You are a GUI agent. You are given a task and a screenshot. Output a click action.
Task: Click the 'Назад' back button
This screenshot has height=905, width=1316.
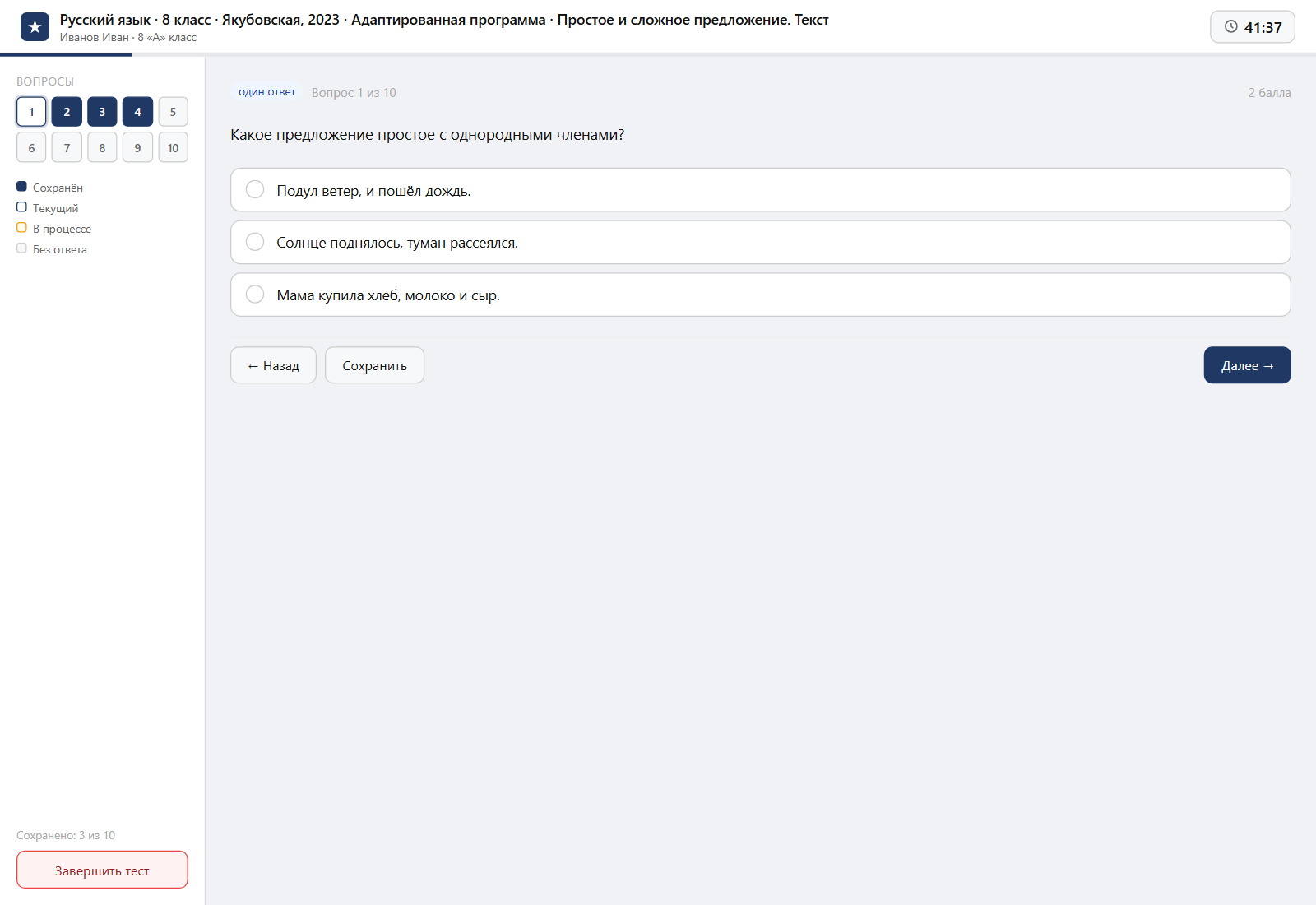(273, 365)
